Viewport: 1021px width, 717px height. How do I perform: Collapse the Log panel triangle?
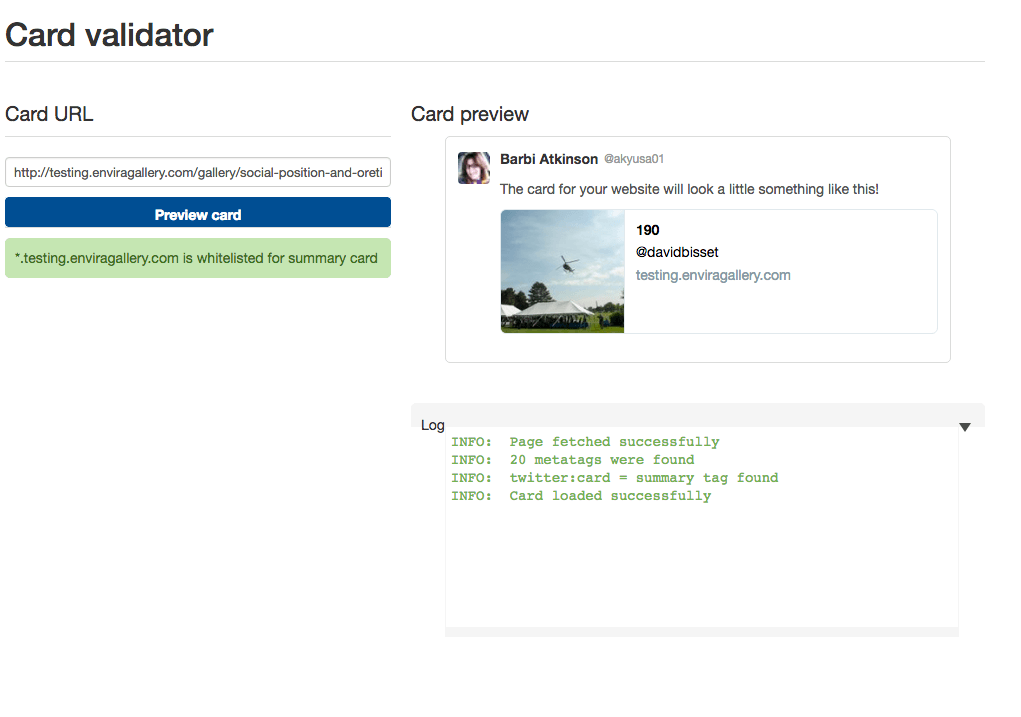click(x=965, y=427)
